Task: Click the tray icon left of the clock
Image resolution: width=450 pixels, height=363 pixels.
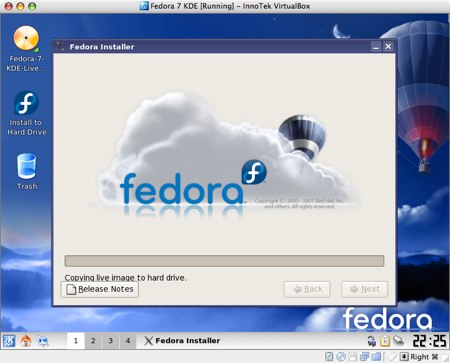Action: click(x=398, y=341)
